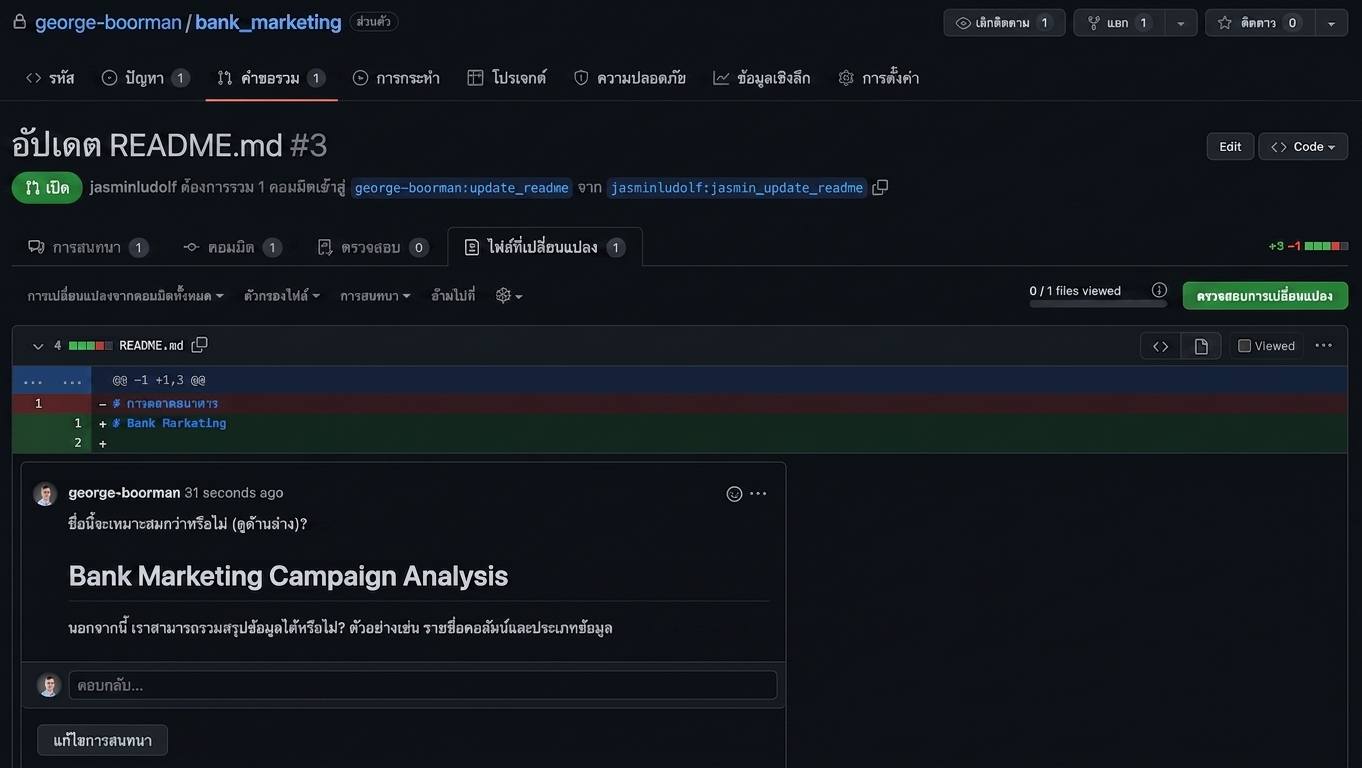Click the avatar beside the reply field

49,685
